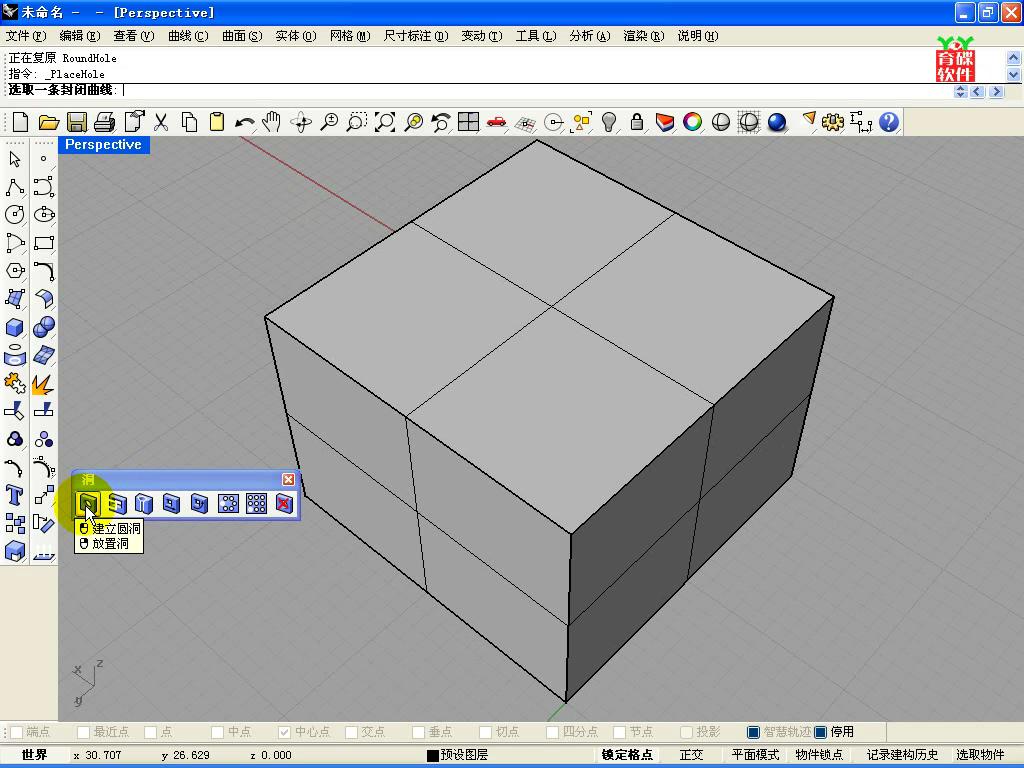
Task: Click the color wheel properties icon
Action: tap(692, 122)
